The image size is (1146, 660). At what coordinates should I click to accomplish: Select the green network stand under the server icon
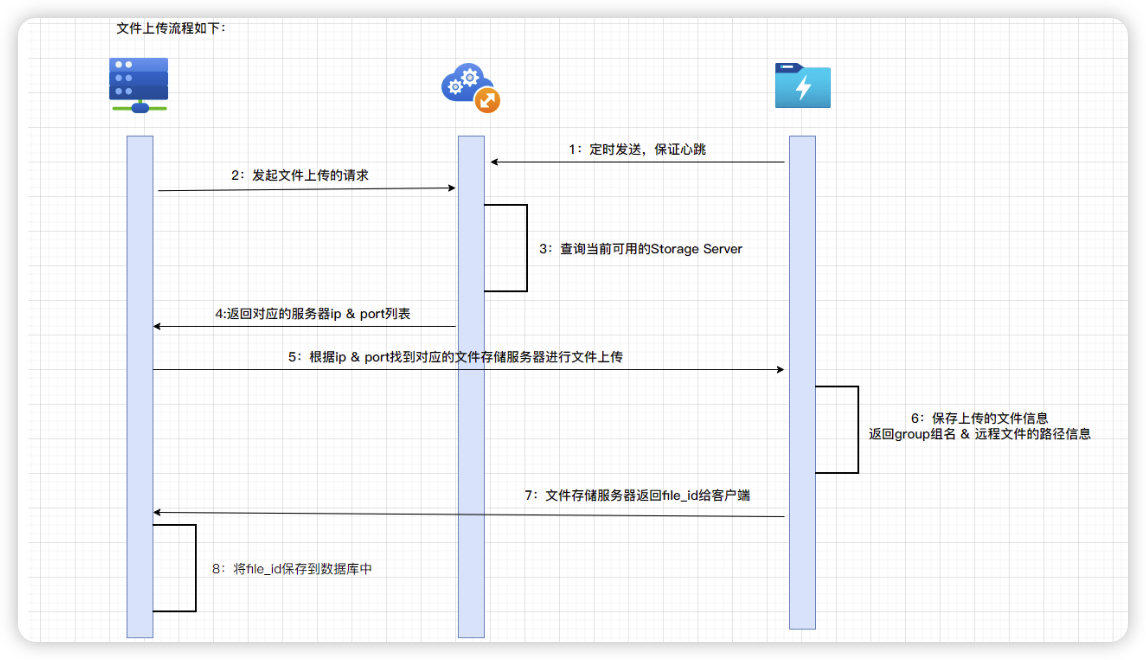point(138,109)
